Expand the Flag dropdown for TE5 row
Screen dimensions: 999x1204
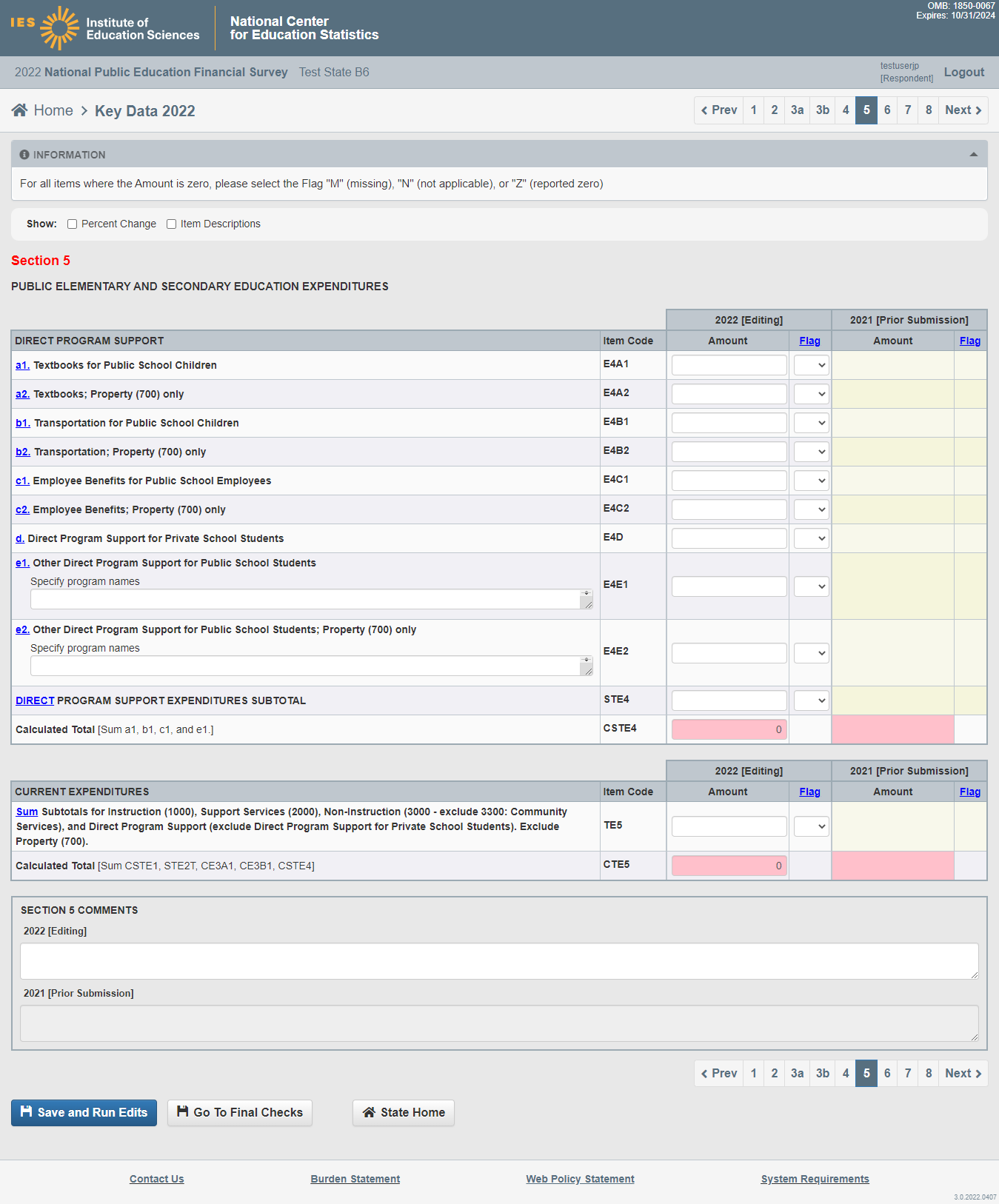811,826
